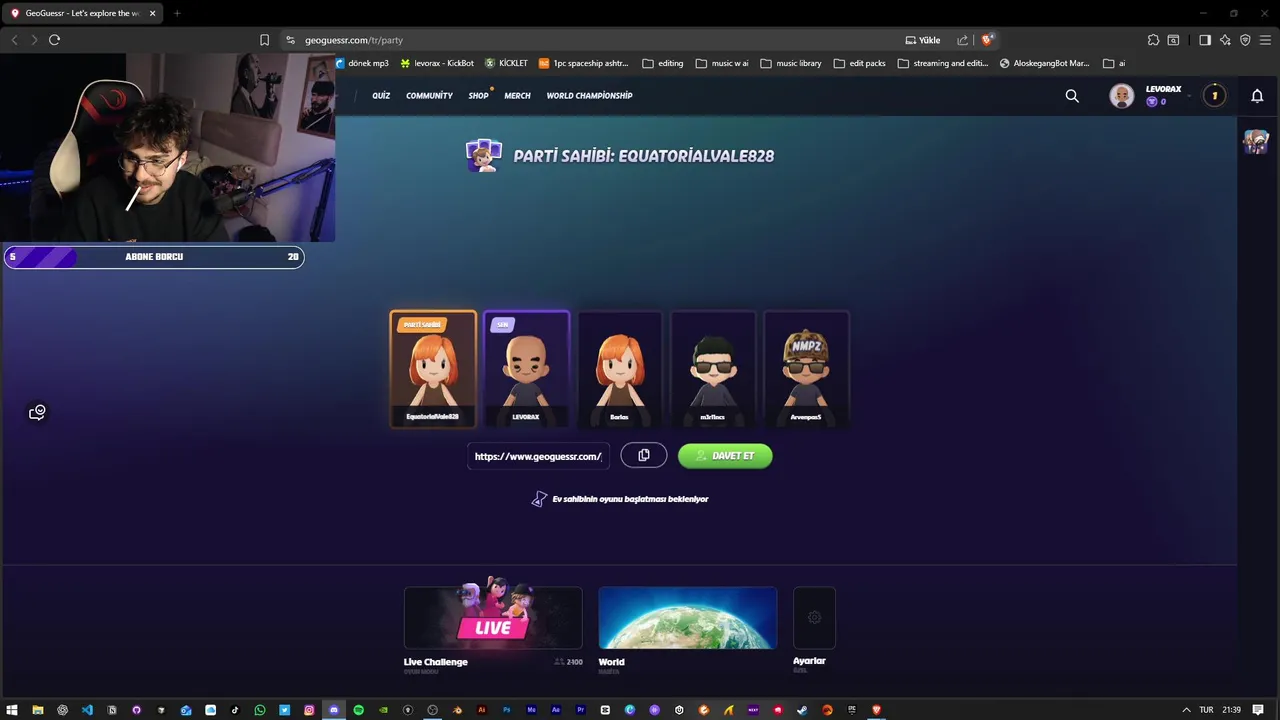The width and height of the screenshot is (1280, 720).
Task: Toggle the browser sidebar panel icon
Action: click(x=1205, y=40)
